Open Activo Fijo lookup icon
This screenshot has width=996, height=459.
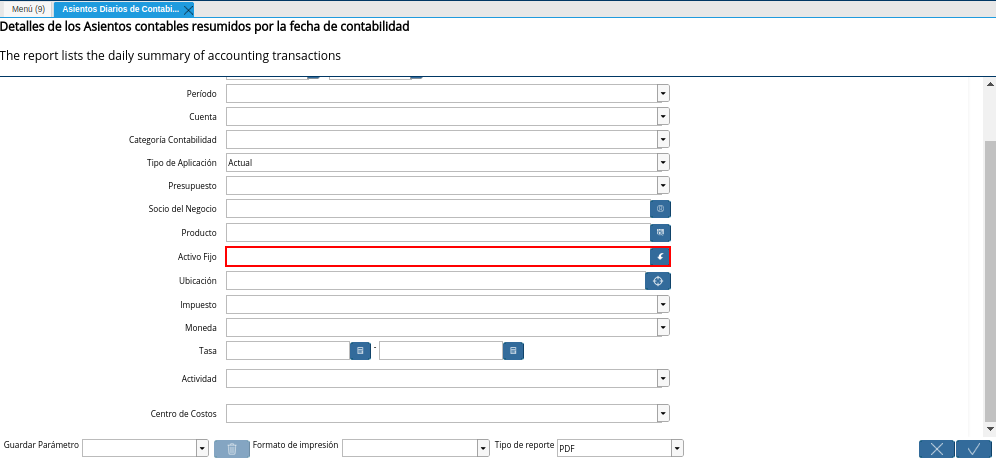coord(660,256)
